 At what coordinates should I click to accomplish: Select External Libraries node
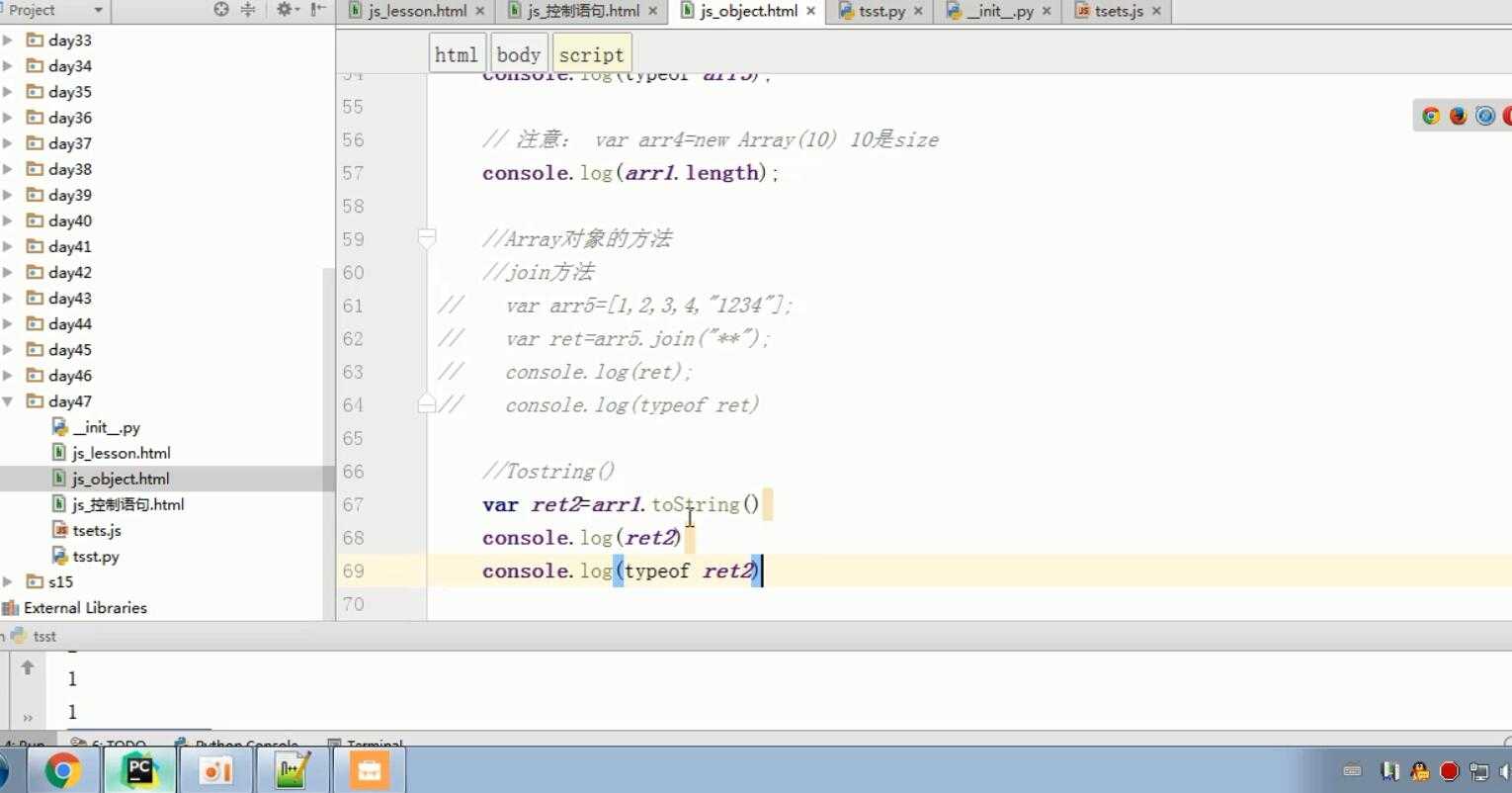(85, 607)
